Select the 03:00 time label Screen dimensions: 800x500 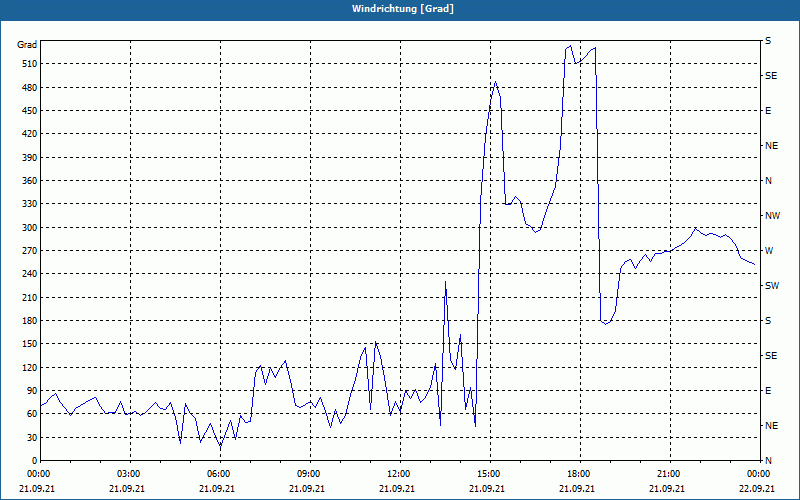pos(127,474)
